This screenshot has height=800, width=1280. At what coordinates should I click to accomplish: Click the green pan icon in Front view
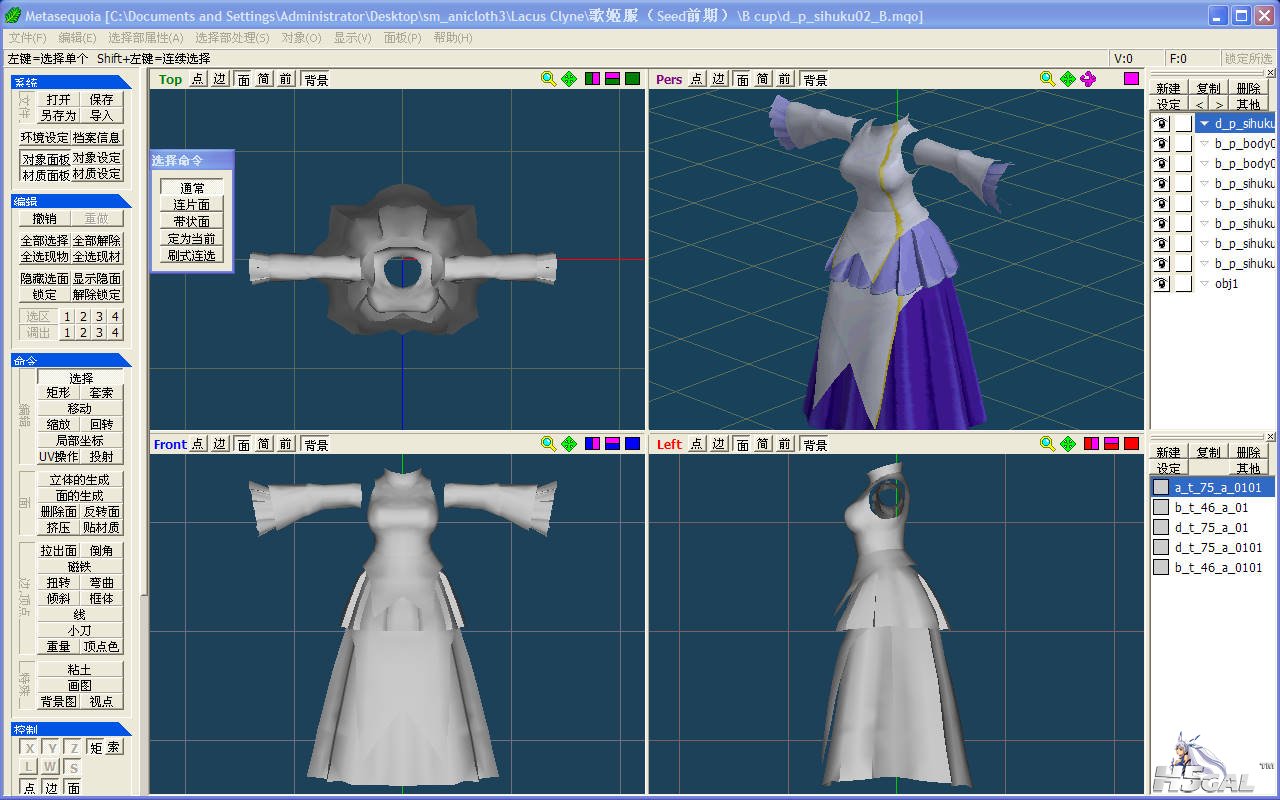tap(569, 444)
